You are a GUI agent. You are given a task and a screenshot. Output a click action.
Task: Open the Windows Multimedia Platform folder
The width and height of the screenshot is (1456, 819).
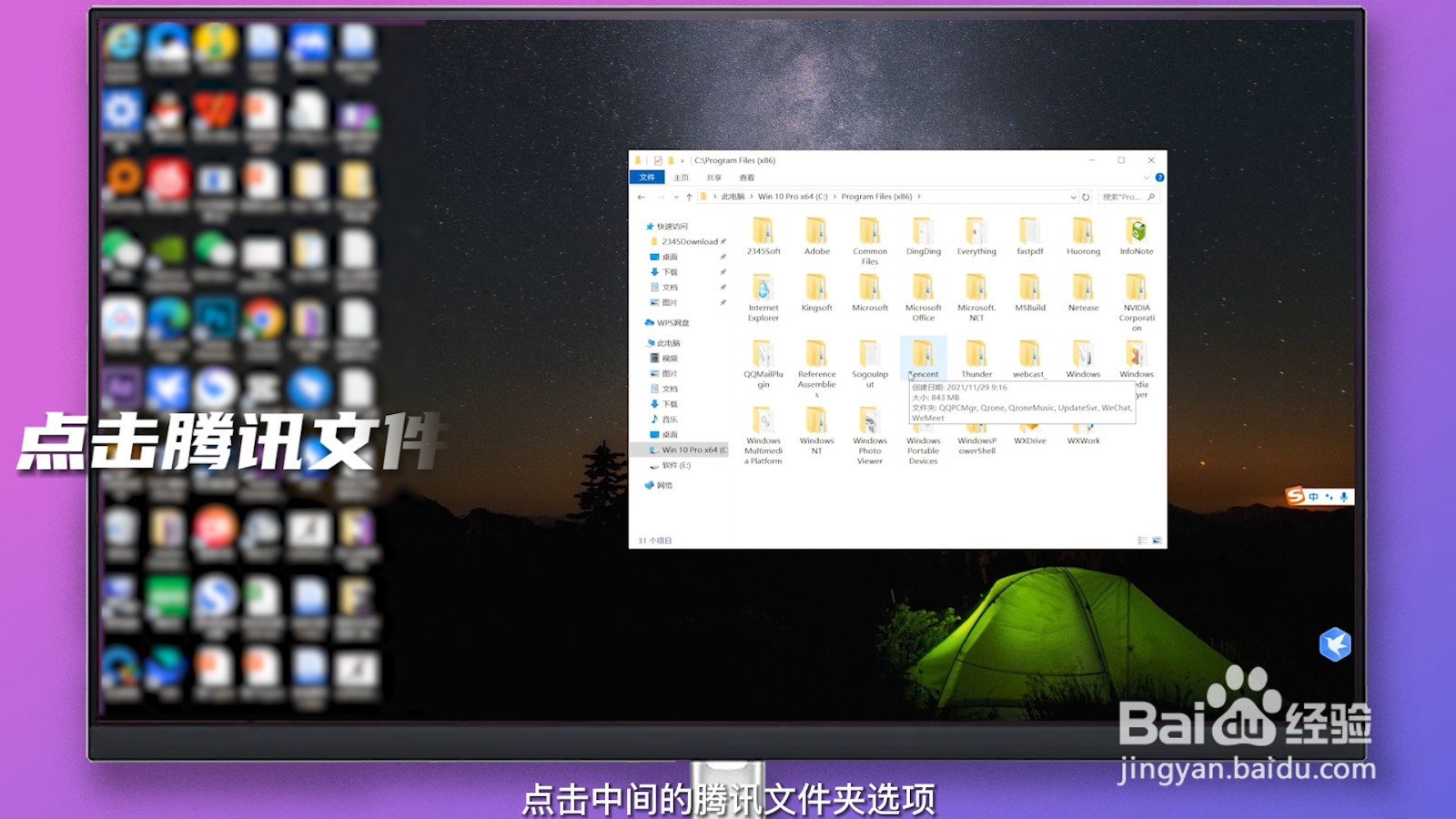(763, 435)
